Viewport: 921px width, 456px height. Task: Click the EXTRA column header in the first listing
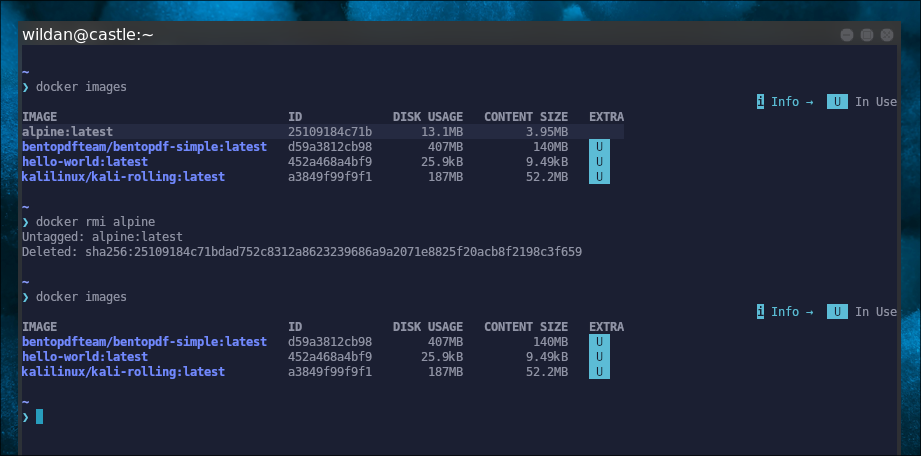606,117
